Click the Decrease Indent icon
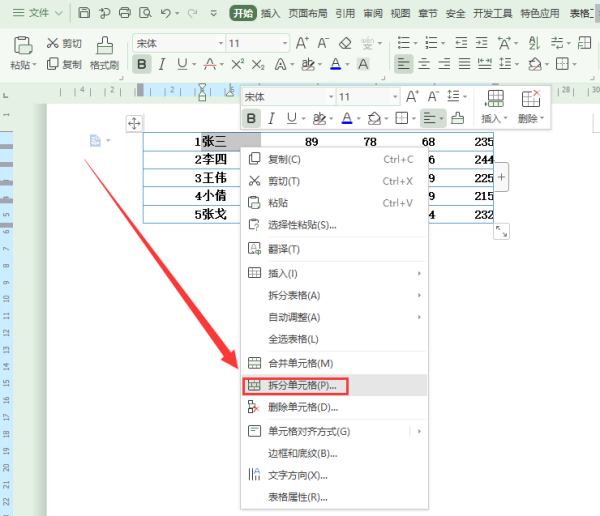This screenshot has width=600, height=516. [461, 42]
